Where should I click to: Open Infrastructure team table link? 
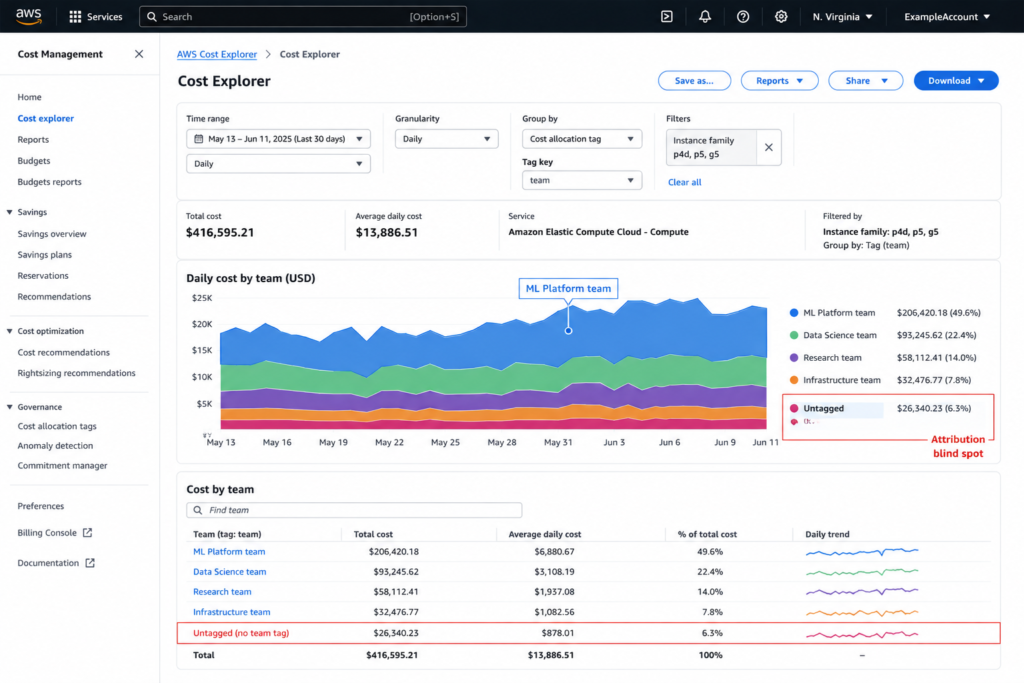click(232, 612)
